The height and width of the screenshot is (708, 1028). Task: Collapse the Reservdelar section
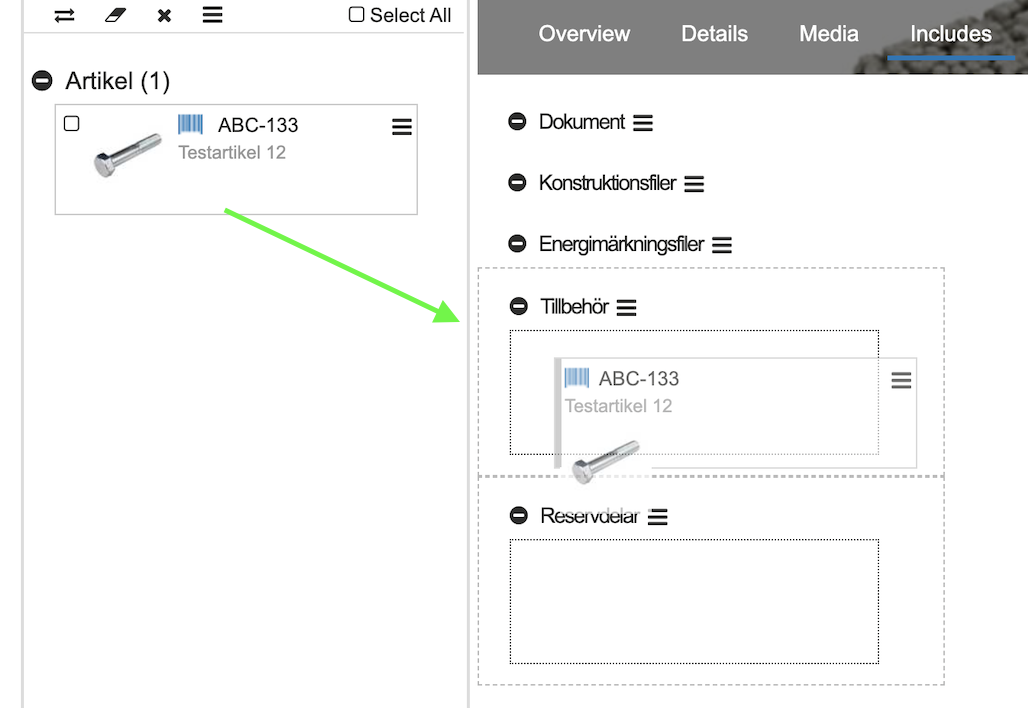click(x=518, y=516)
